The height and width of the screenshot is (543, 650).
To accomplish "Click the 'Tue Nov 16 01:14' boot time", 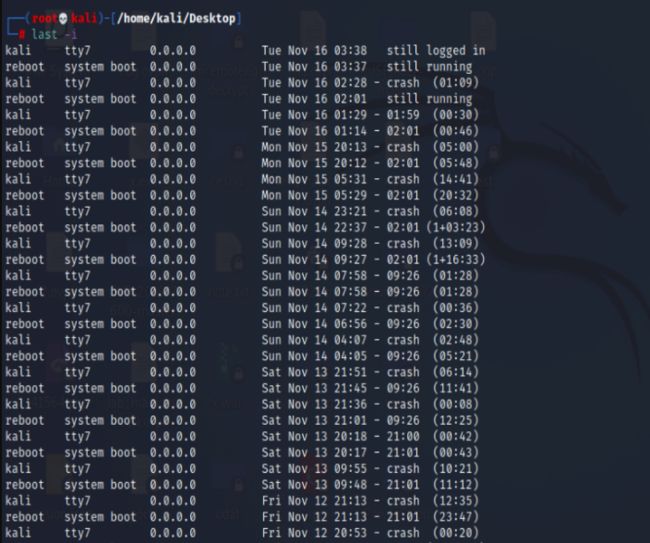I will pyautogui.click(x=314, y=131).
